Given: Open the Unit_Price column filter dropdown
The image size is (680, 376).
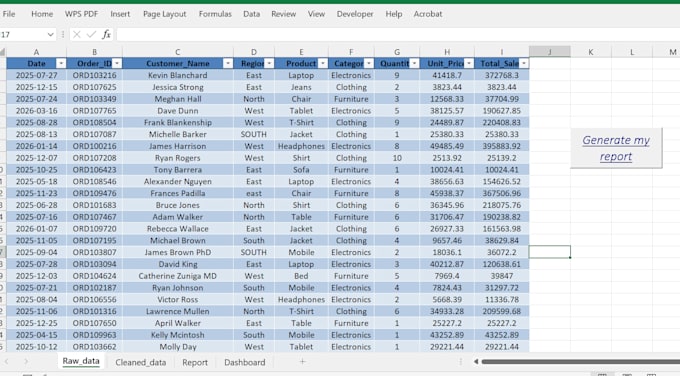Looking at the screenshot, I should [469, 63].
